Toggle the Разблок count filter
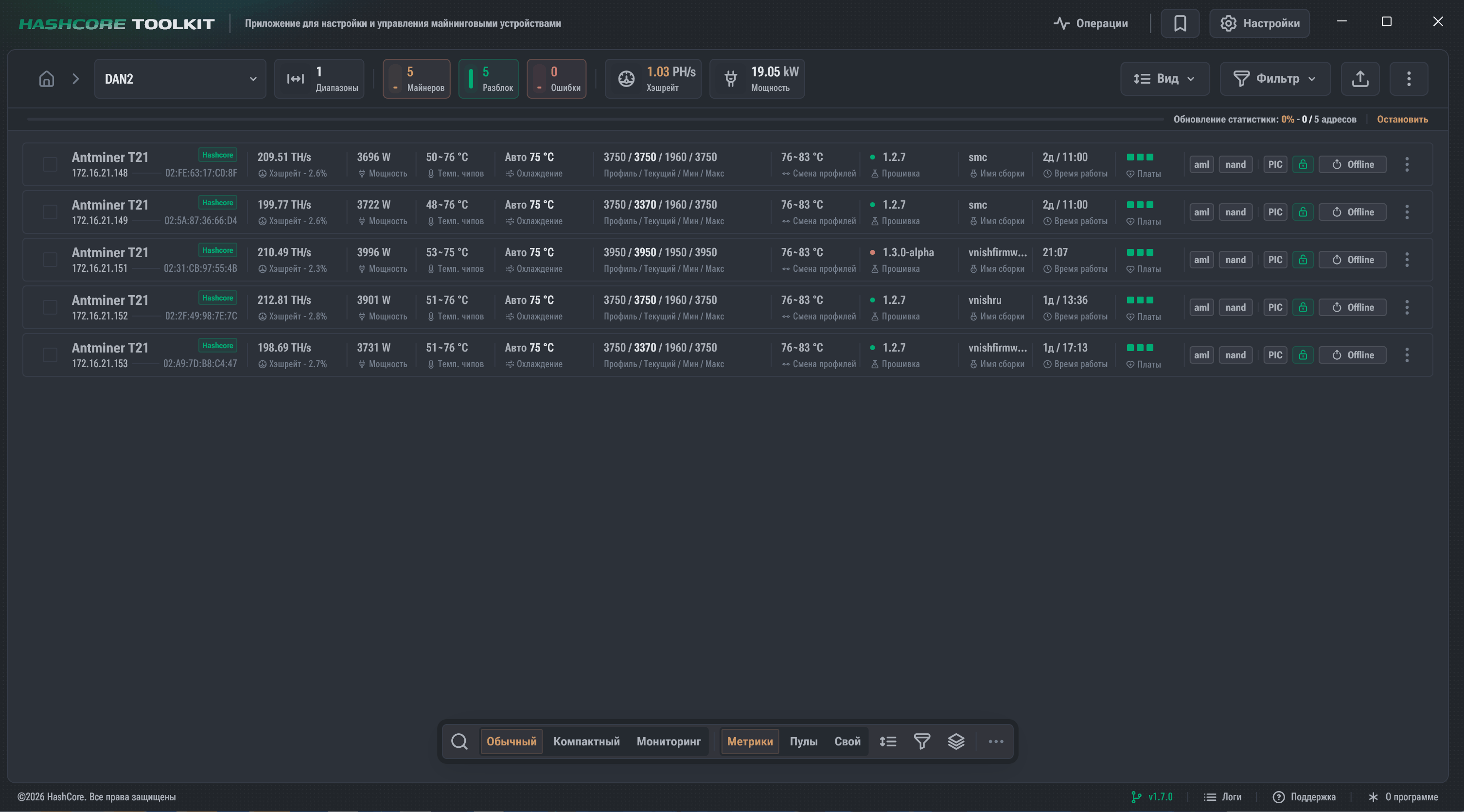The height and width of the screenshot is (812, 1464). [489, 79]
